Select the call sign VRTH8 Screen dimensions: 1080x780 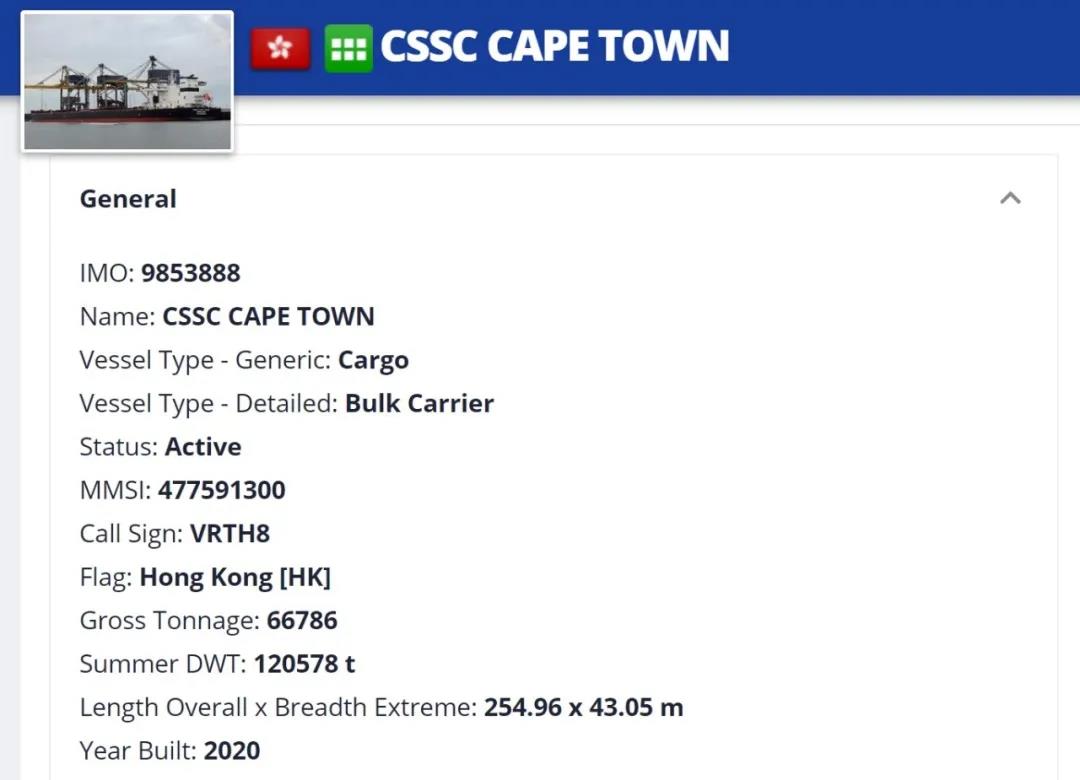coord(230,534)
